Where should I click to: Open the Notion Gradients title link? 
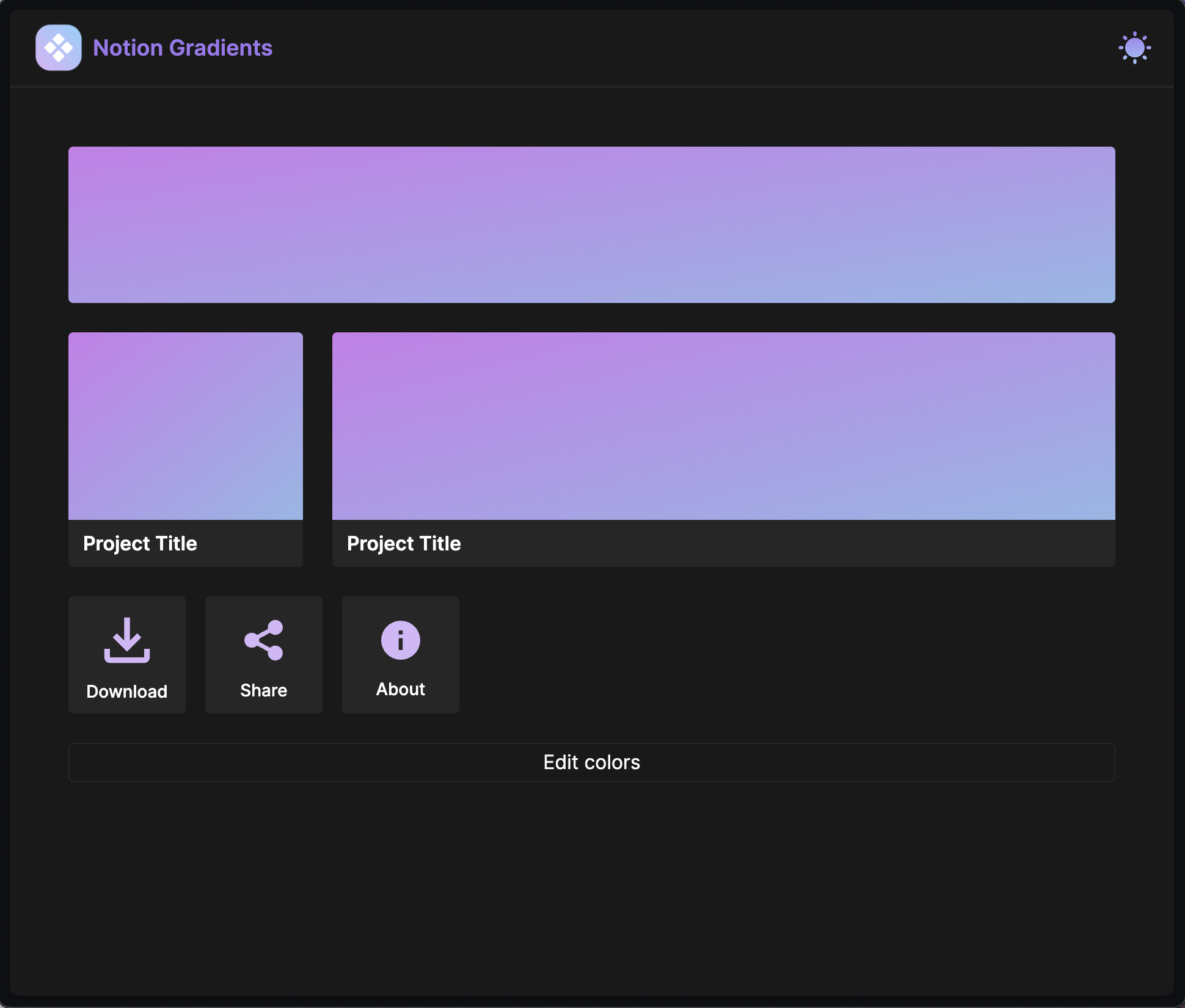(183, 48)
